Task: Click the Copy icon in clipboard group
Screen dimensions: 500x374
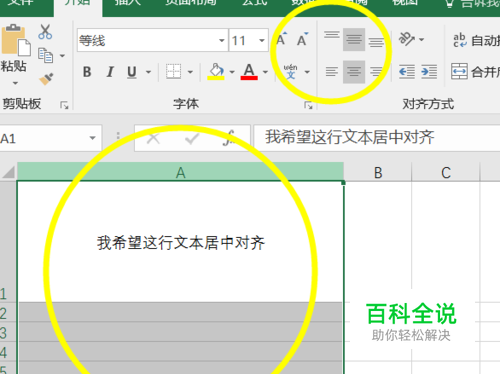Action: (x=45, y=56)
